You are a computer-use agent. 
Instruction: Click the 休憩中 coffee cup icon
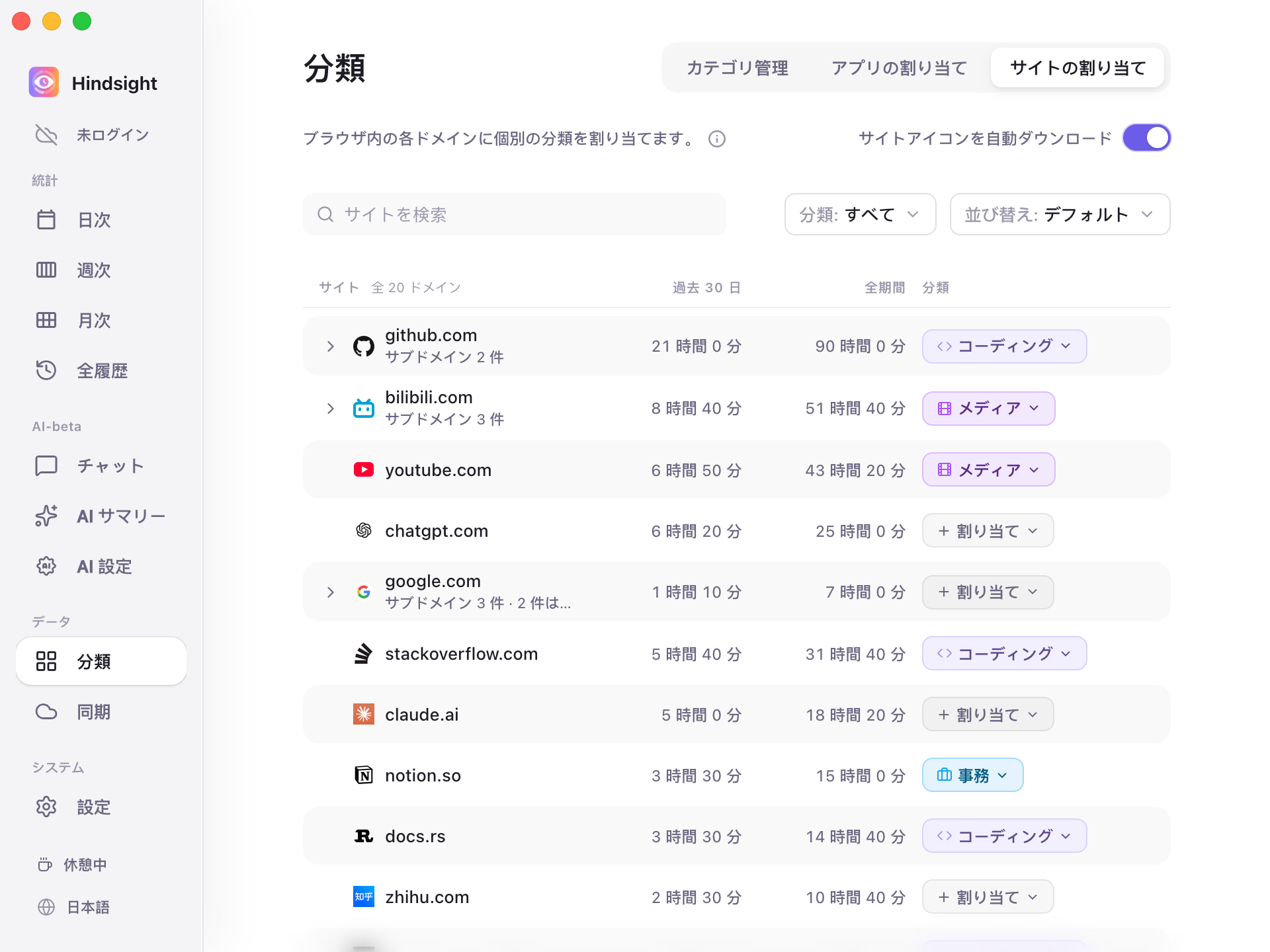point(45,865)
